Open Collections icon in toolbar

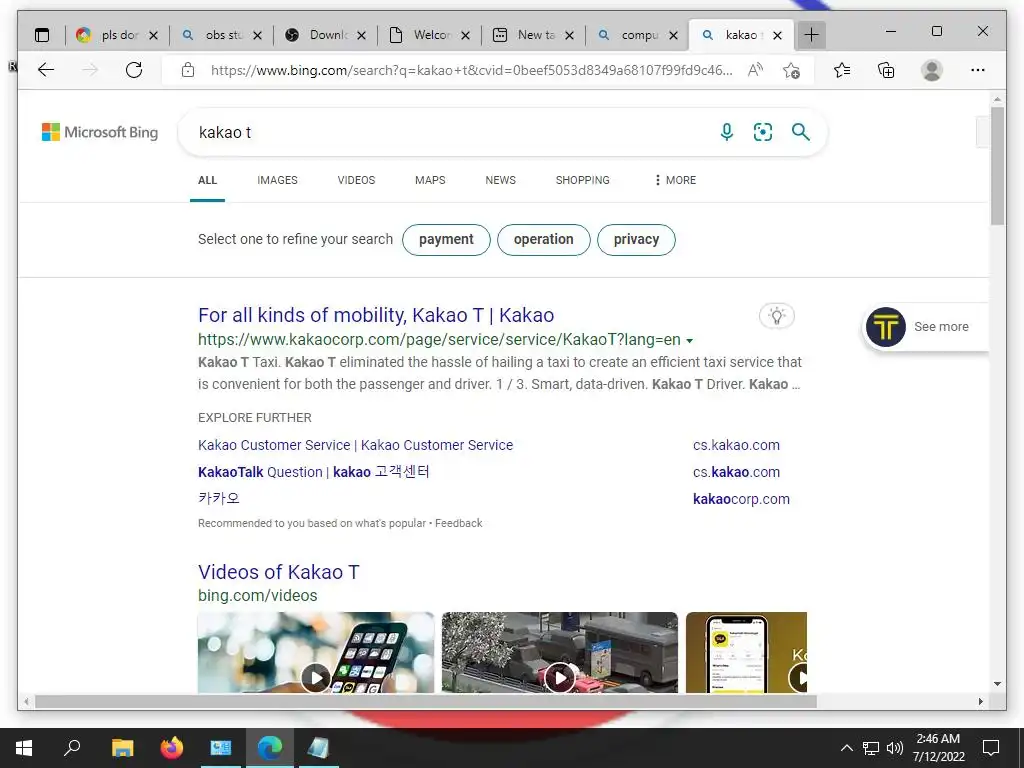pyautogui.click(x=886, y=70)
